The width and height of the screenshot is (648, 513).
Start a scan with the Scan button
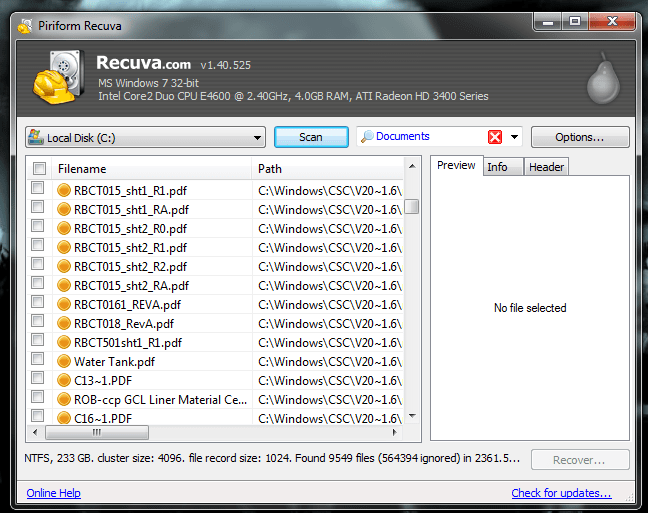point(311,137)
